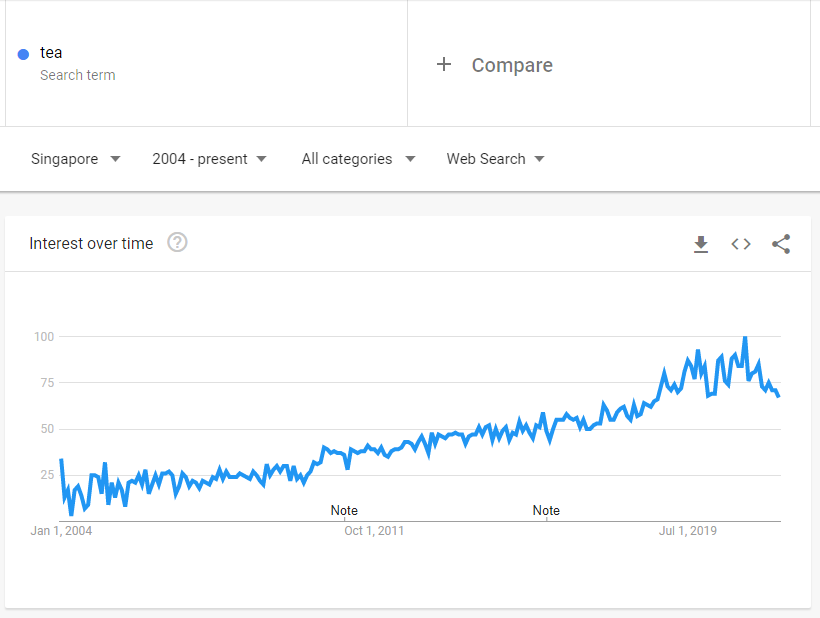Open the All categories dropdown

coord(358,159)
